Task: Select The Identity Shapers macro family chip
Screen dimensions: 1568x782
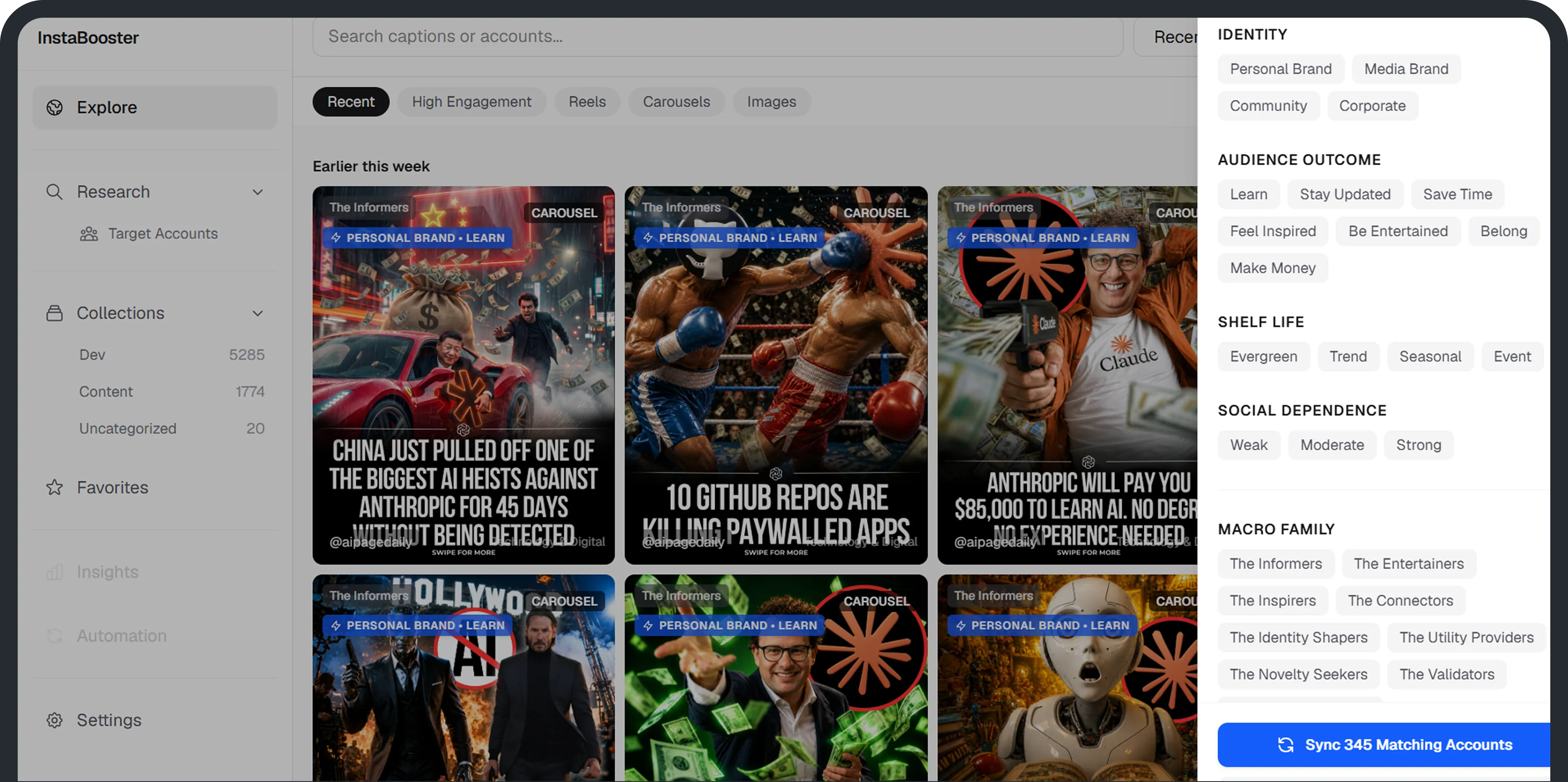Action: point(1298,638)
